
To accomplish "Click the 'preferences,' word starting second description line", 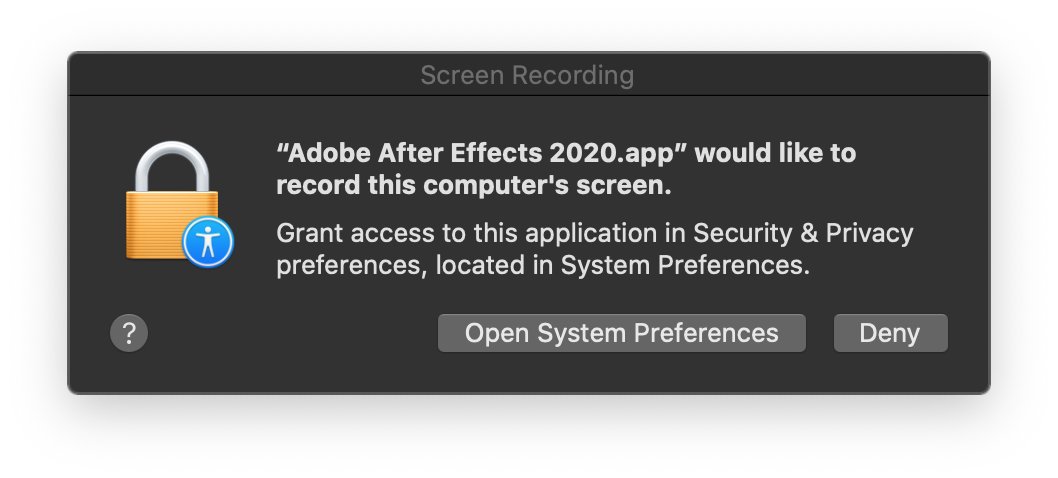I will click(x=353, y=266).
